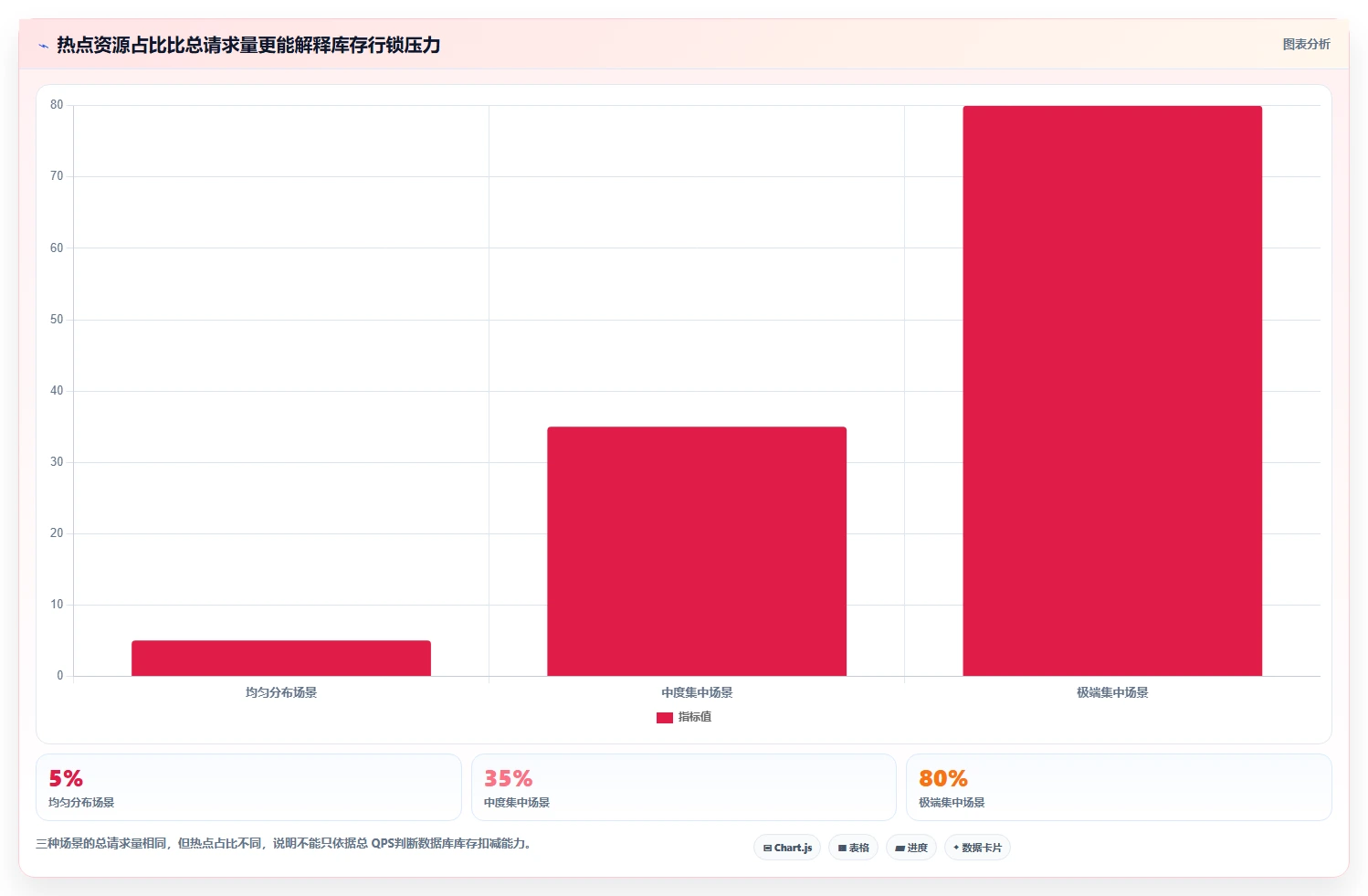Screen dimensions: 1368x896
Task: Click the 中度集中场景 bar in the chart
Action: coord(697,552)
